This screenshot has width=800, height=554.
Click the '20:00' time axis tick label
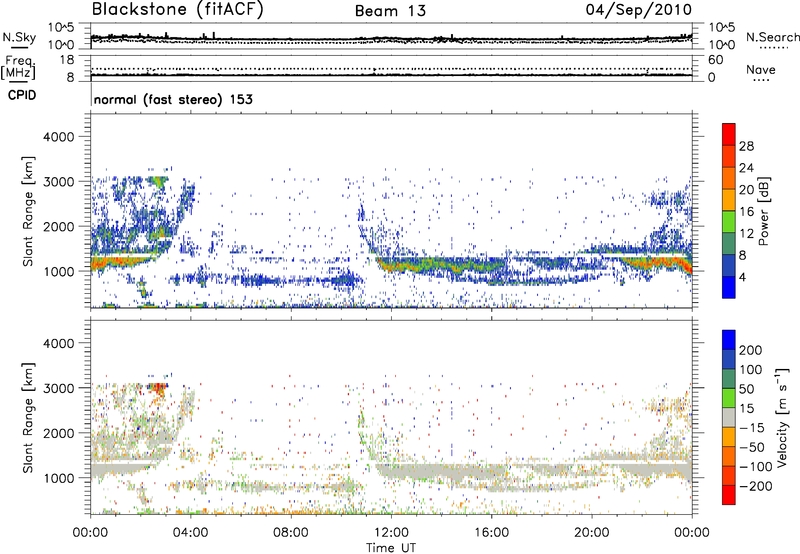coord(592,533)
